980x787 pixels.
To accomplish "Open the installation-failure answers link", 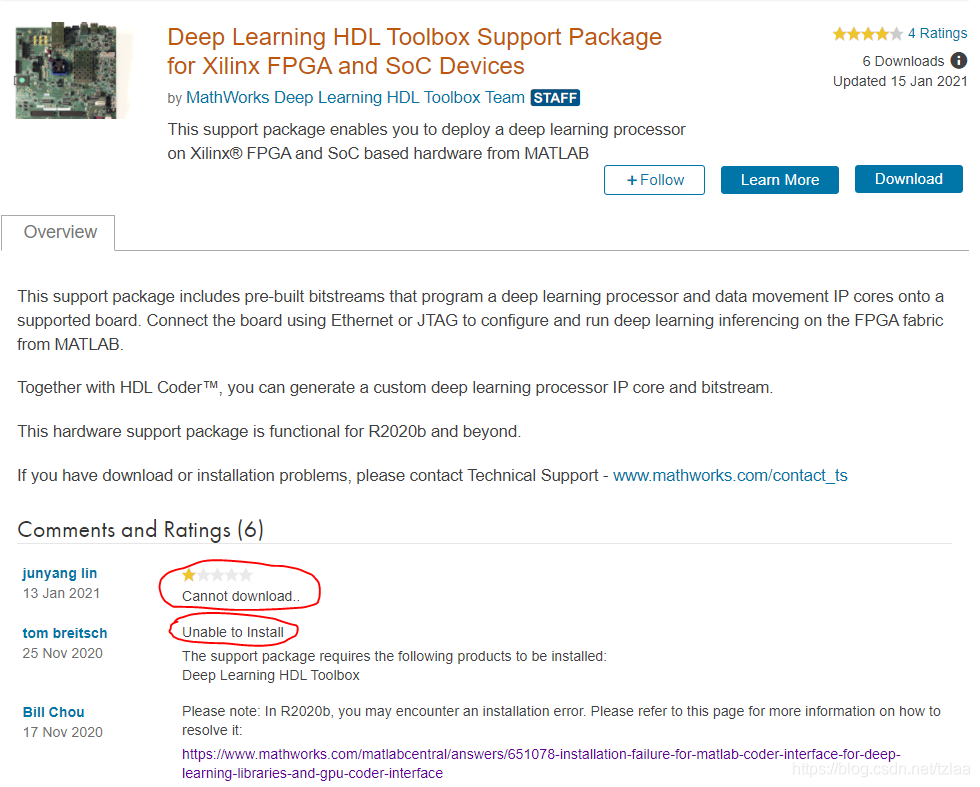I will 541,763.
